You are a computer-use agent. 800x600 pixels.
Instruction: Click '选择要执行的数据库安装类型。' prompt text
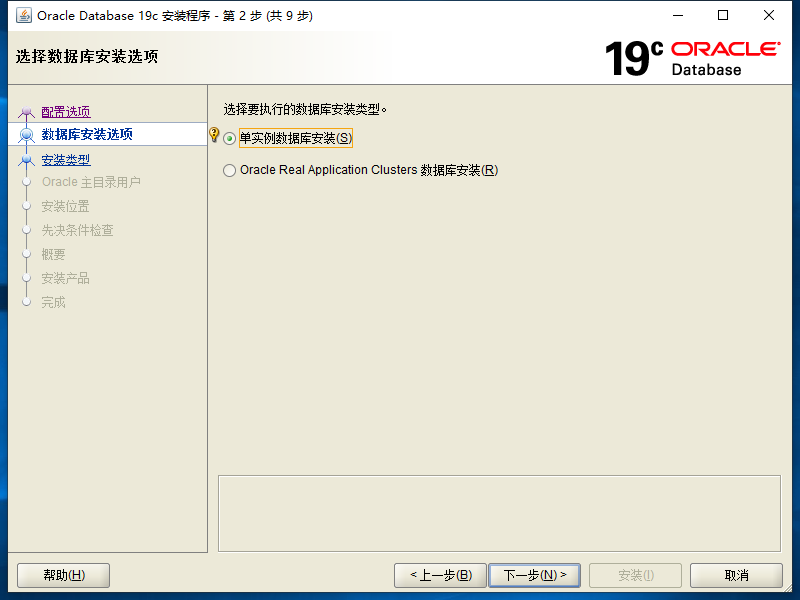pyautogui.click(x=305, y=109)
